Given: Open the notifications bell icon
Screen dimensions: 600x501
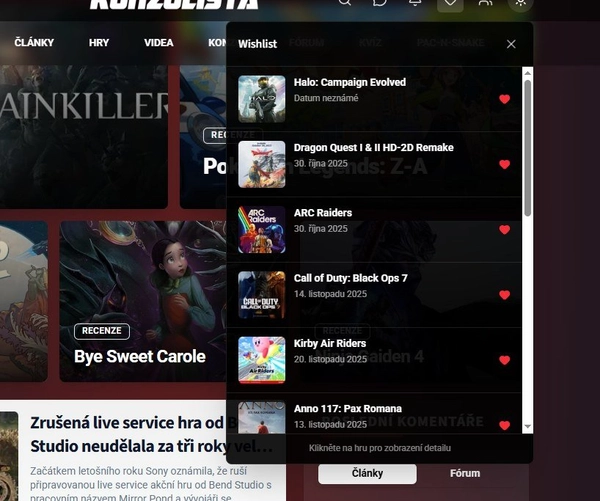Looking at the screenshot, I should (415, 3).
